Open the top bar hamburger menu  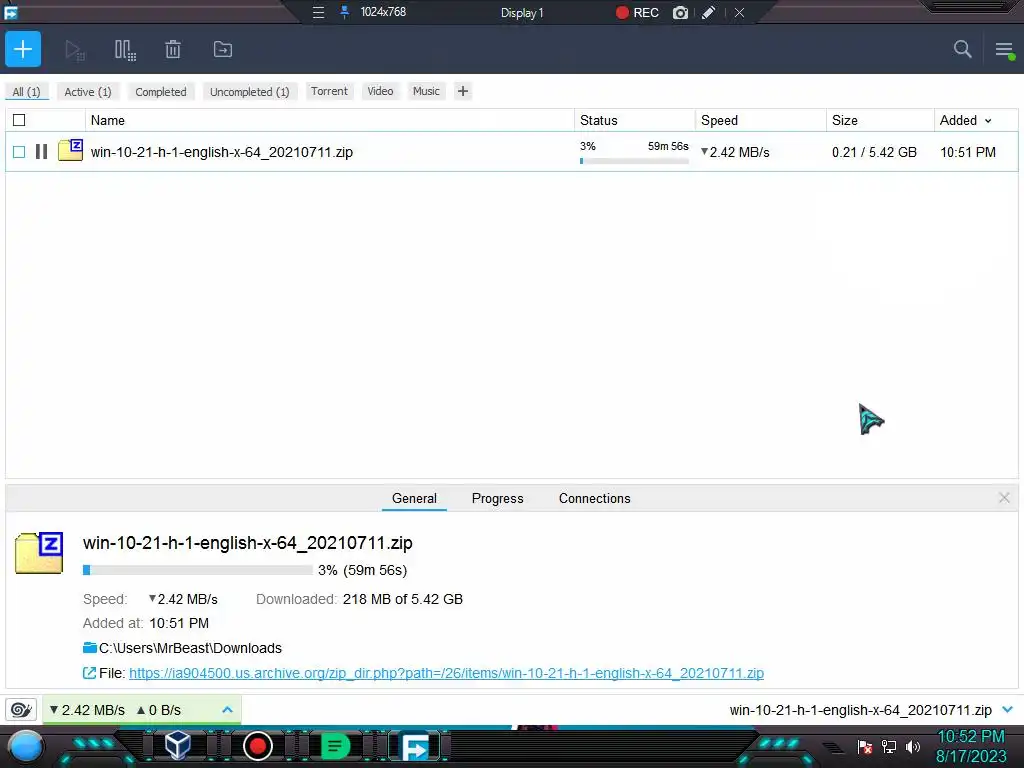coord(318,12)
